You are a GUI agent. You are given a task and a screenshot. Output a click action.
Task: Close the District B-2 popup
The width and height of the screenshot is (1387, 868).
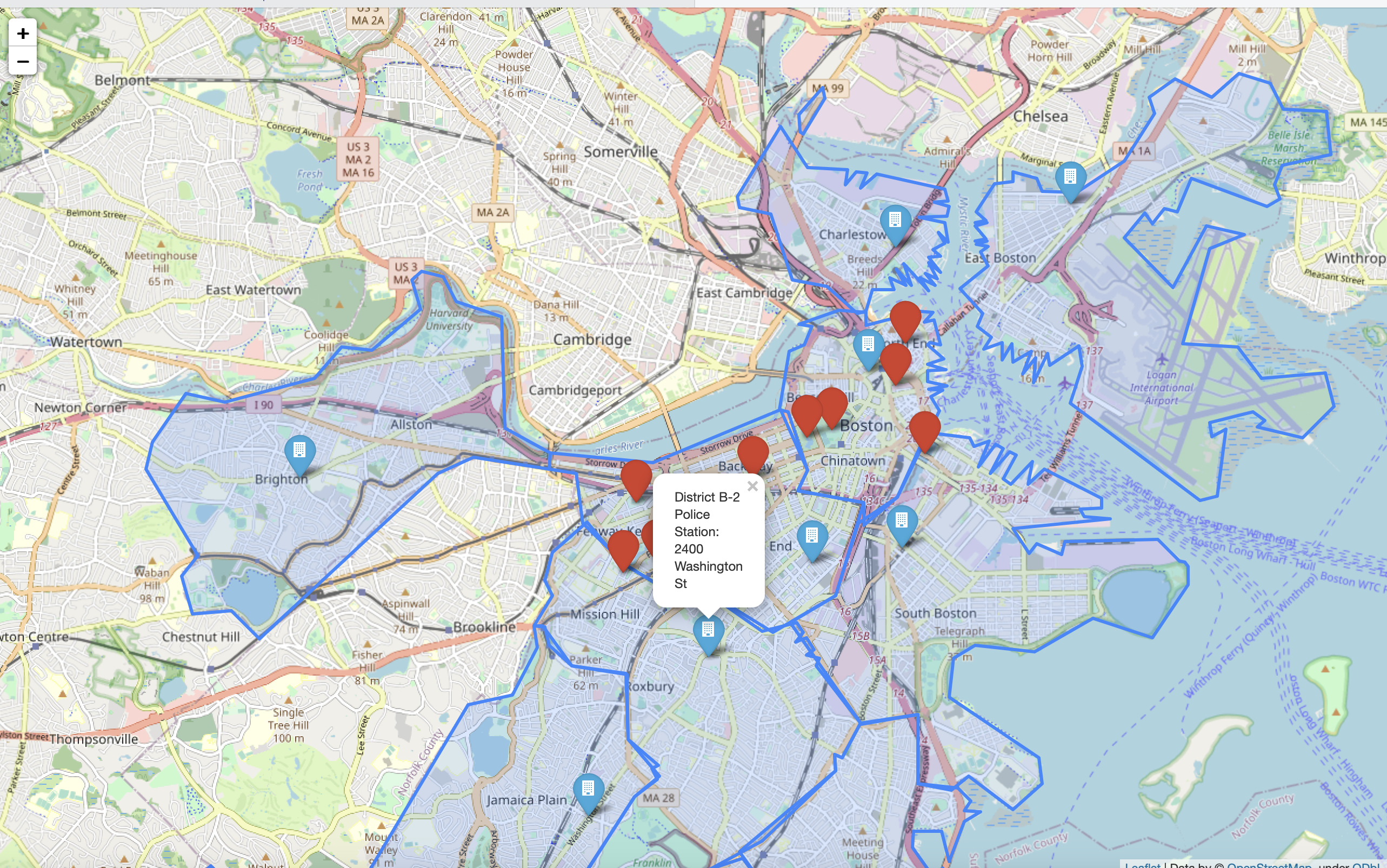752,486
